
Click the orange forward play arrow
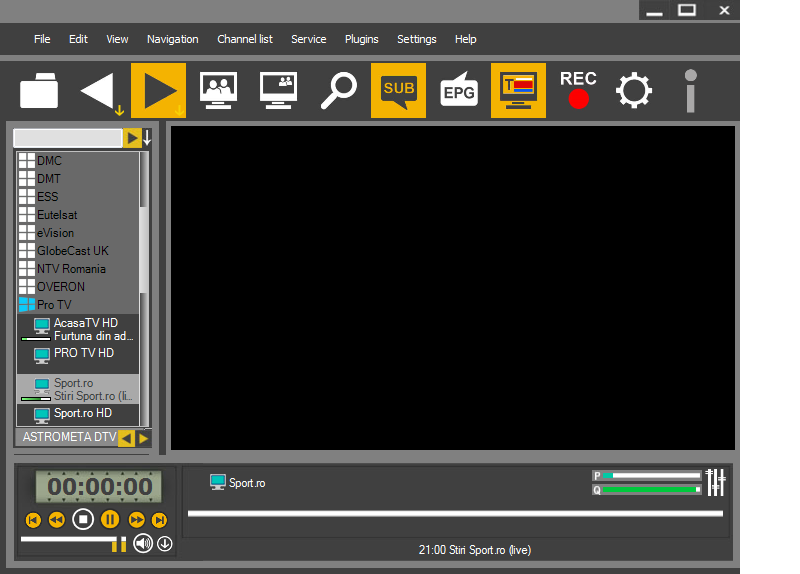click(x=158, y=91)
